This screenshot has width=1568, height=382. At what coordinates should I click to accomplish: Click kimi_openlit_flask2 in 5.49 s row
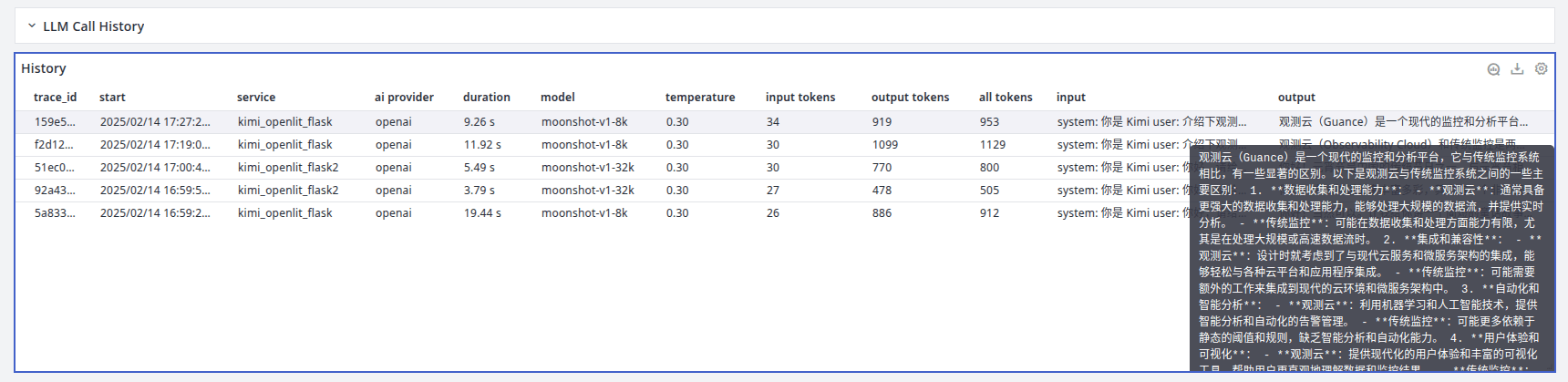tap(288, 168)
